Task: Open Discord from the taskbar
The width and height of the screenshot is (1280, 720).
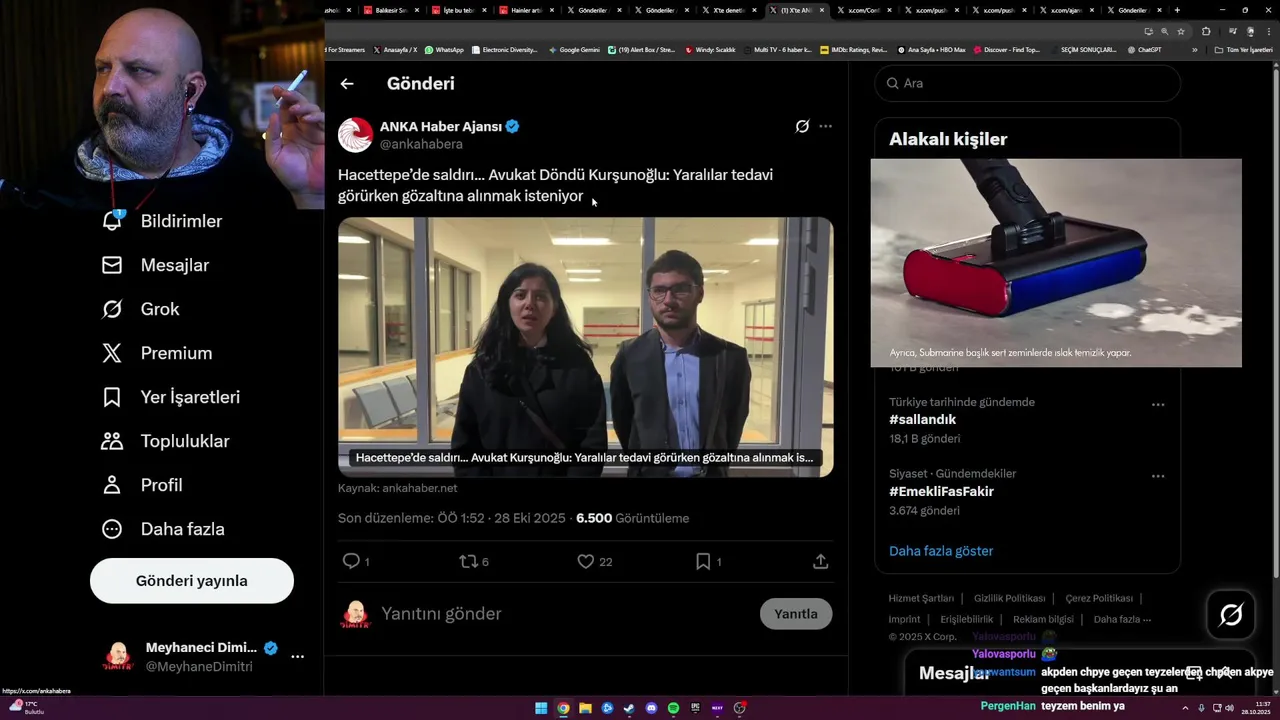Action: (x=651, y=708)
